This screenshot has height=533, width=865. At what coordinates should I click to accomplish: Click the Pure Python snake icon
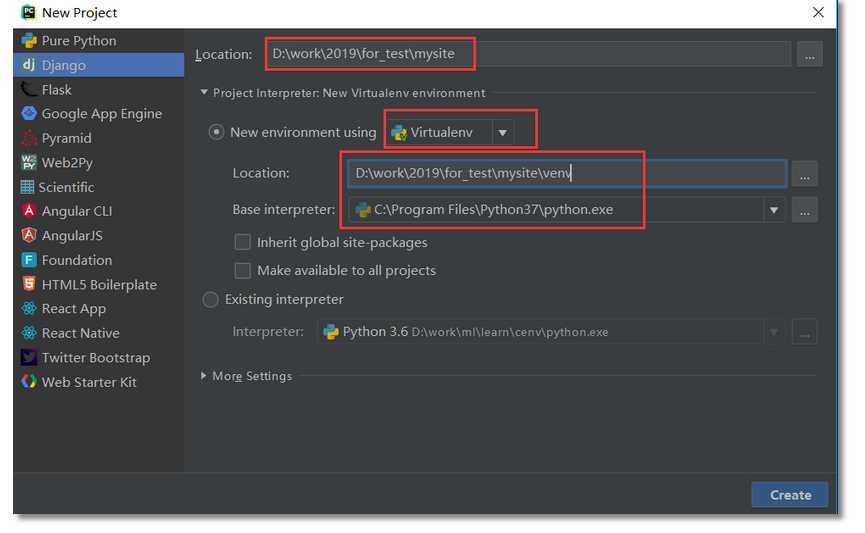[x=29, y=40]
